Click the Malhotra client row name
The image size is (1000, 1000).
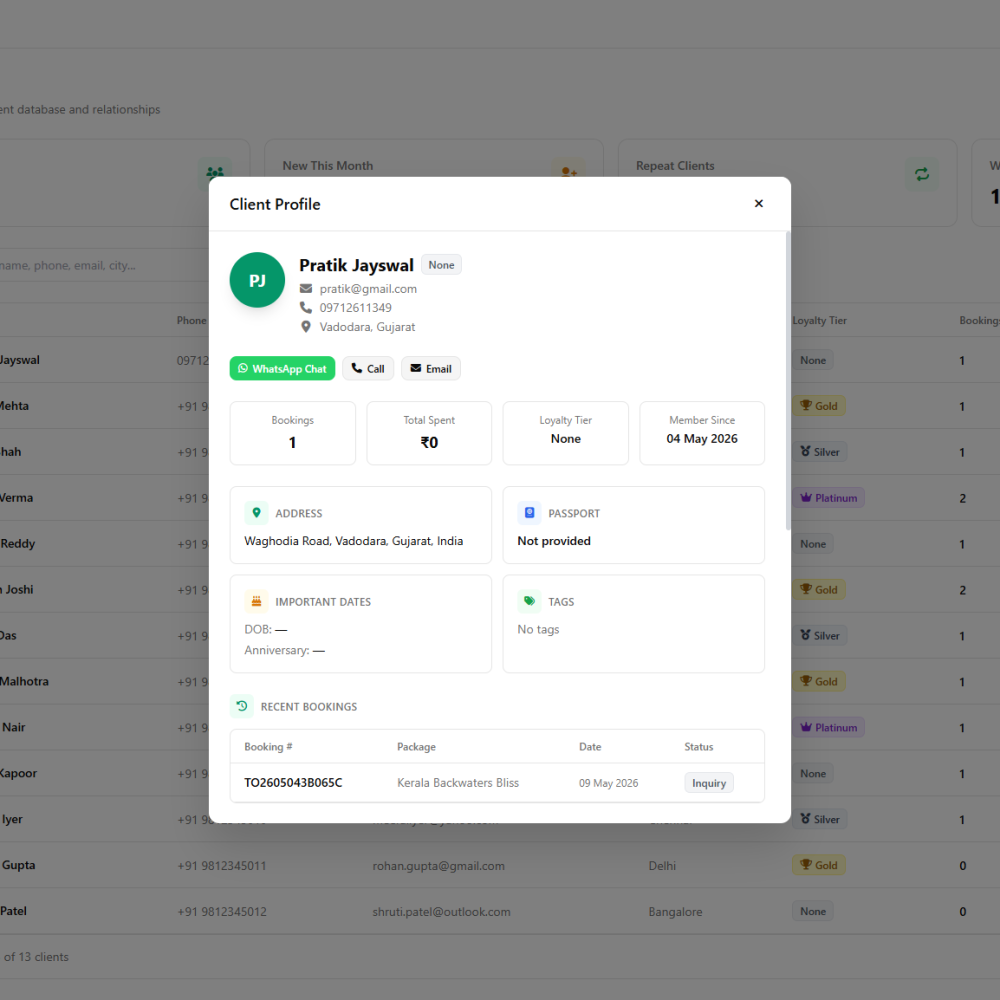tap(24, 682)
